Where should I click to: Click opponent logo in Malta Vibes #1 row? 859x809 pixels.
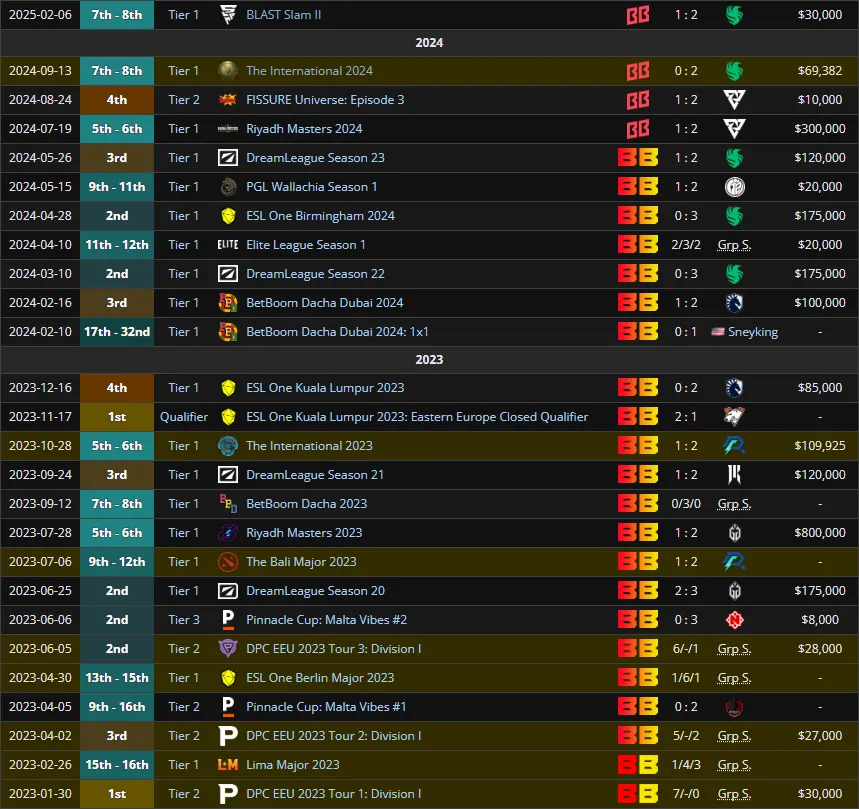click(x=734, y=707)
